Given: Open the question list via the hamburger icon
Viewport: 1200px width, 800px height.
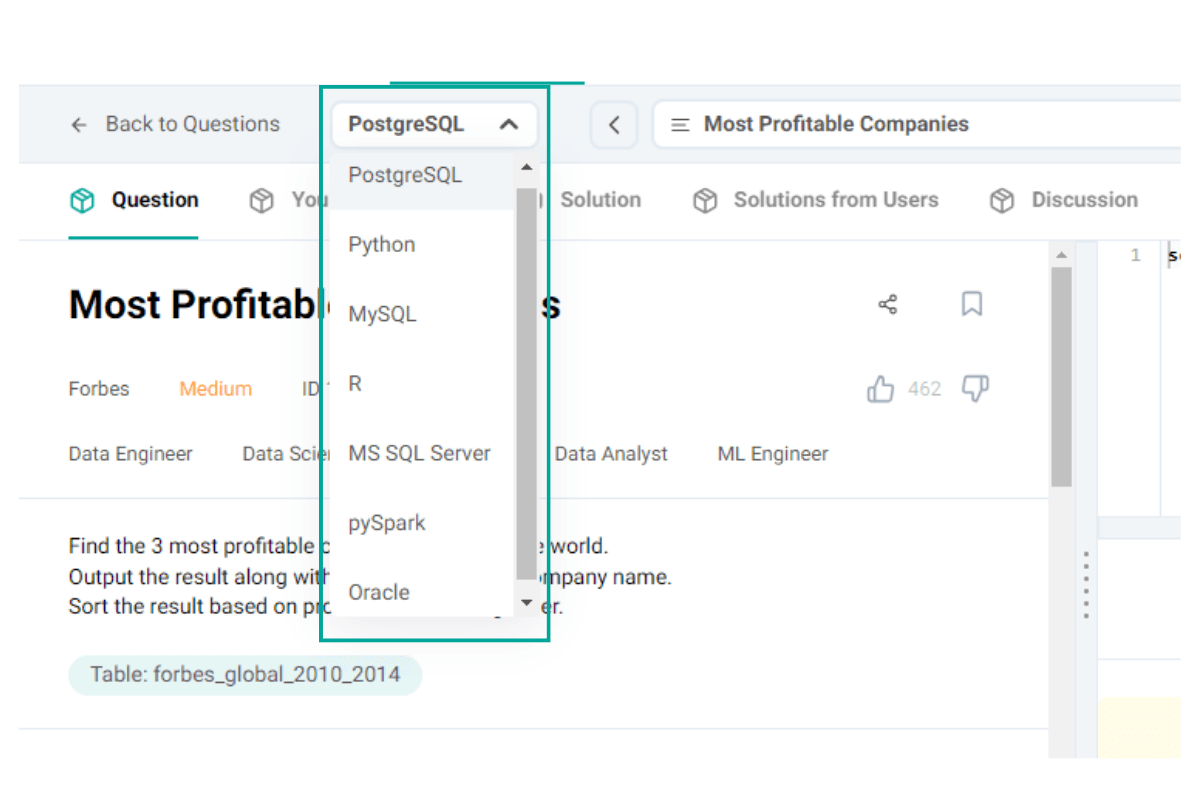Looking at the screenshot, I should click(680, 124).
